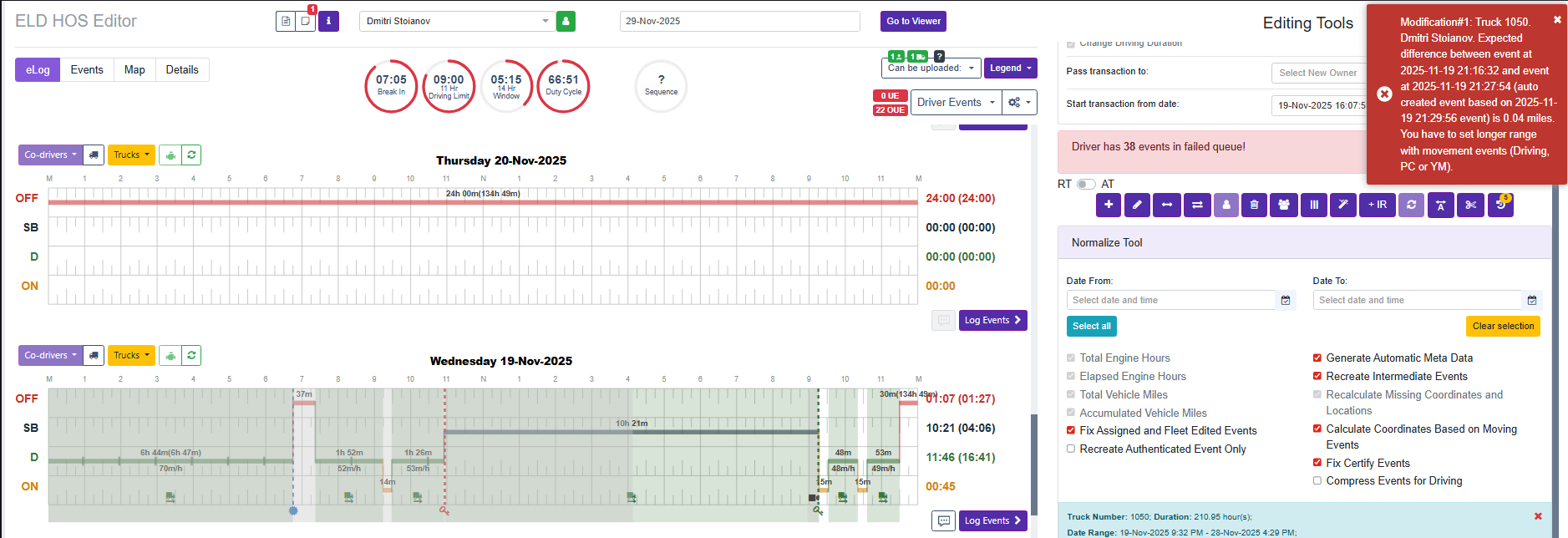
Task: Click the 29-Nov-2025 date field
Action: 739,21
